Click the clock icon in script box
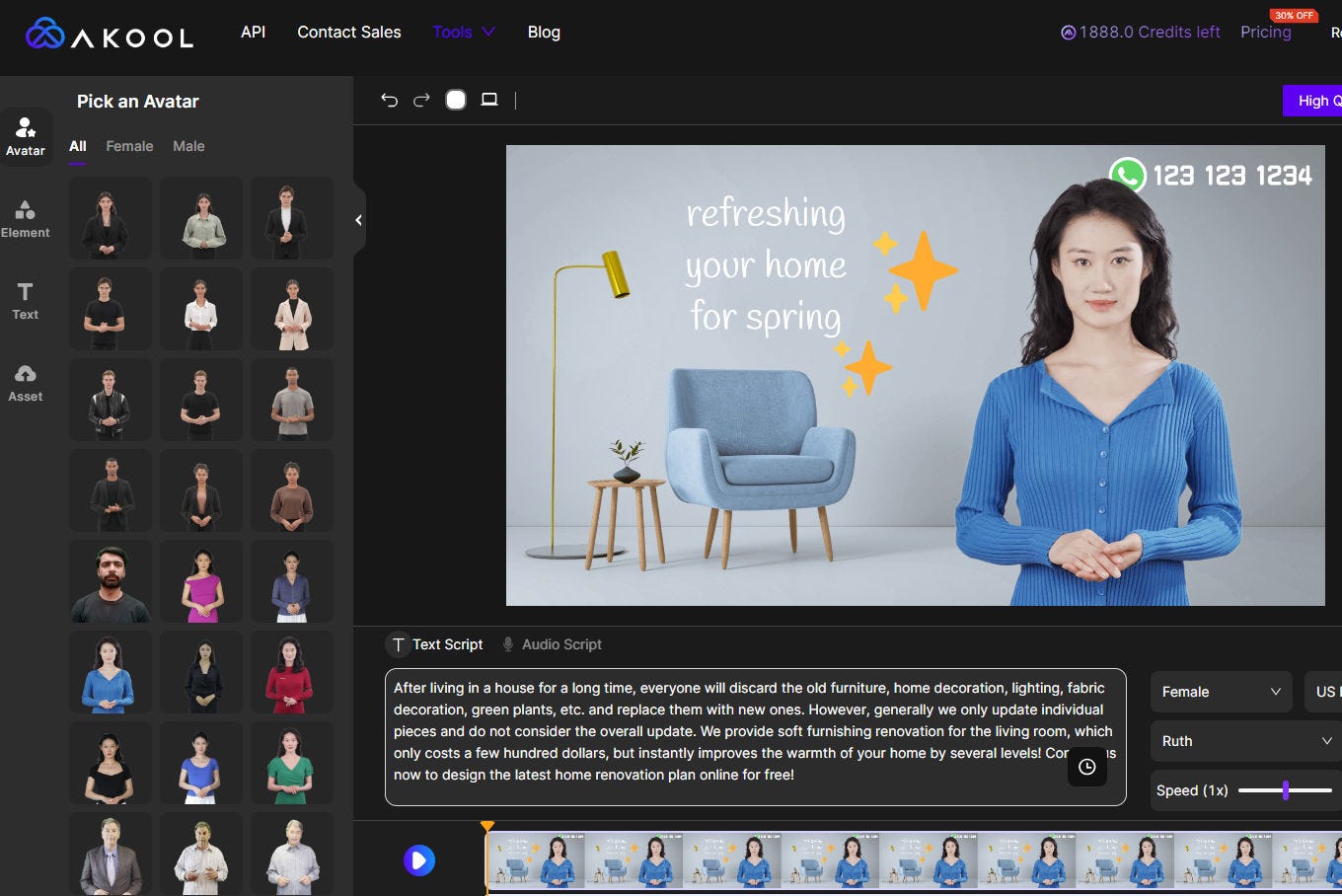This screenshot has width=1342, height=896. (1087, 767)
